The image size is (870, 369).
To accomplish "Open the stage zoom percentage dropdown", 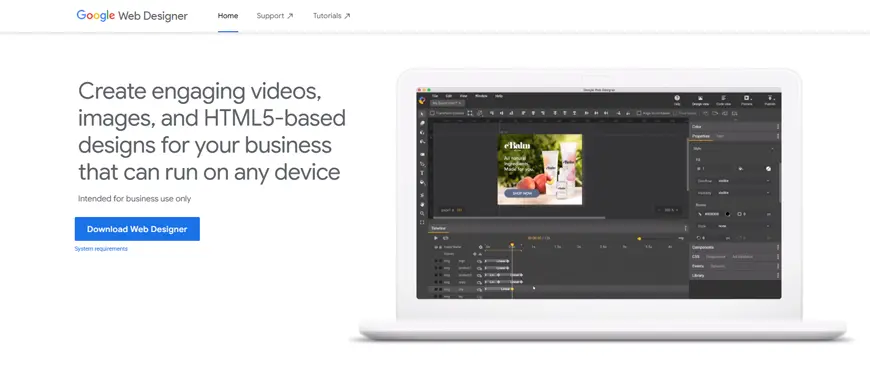I will [x=669, y=210].
